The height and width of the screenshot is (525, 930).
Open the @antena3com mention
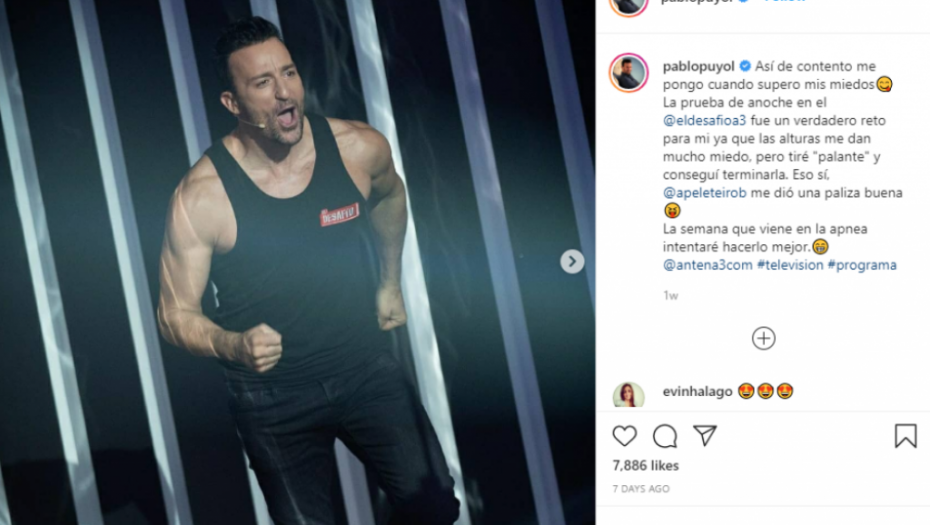(708, 265)
